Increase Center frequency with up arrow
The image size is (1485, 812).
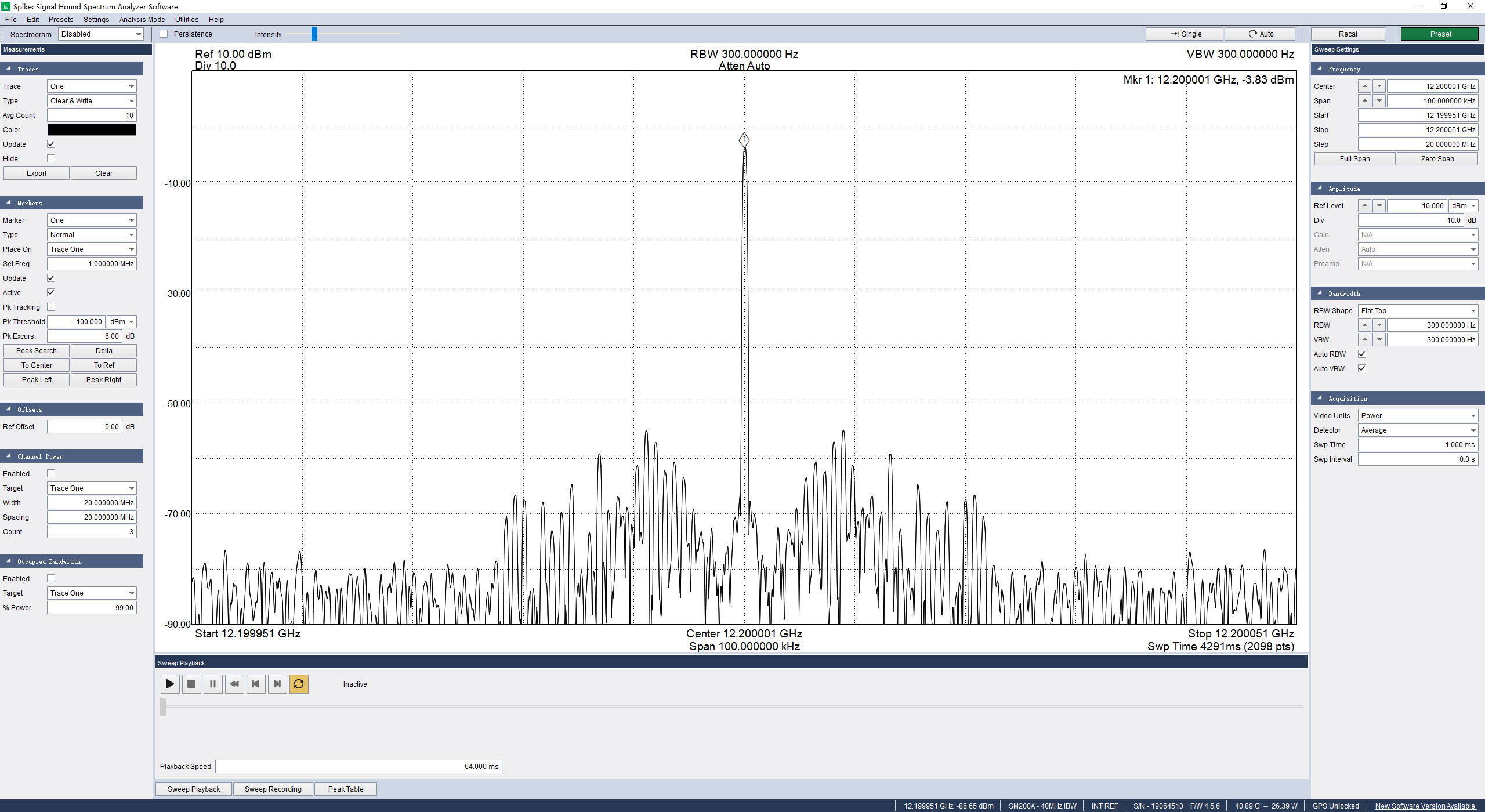point(1365,86)
